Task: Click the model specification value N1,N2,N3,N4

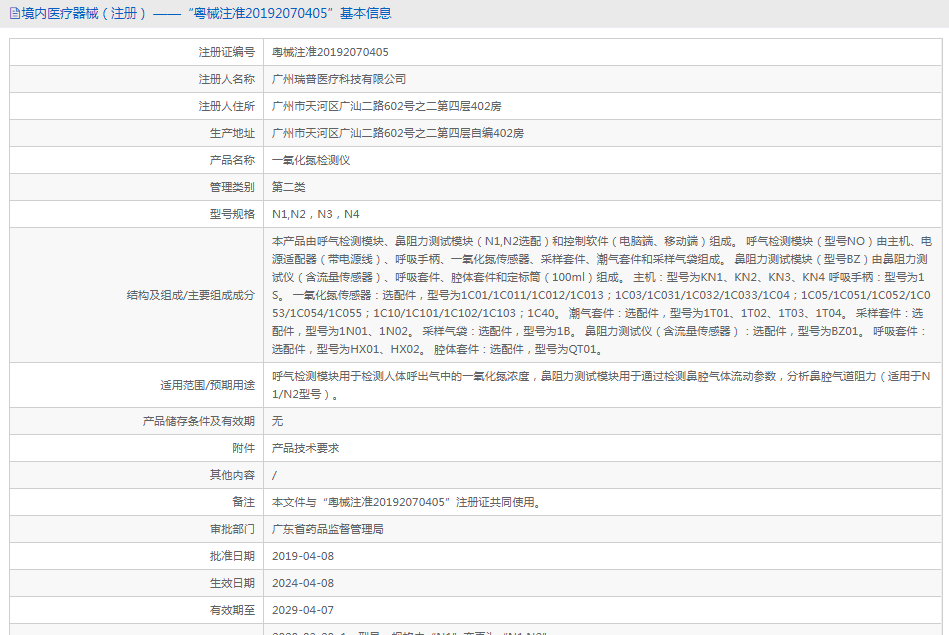Action: coord(315,214)
